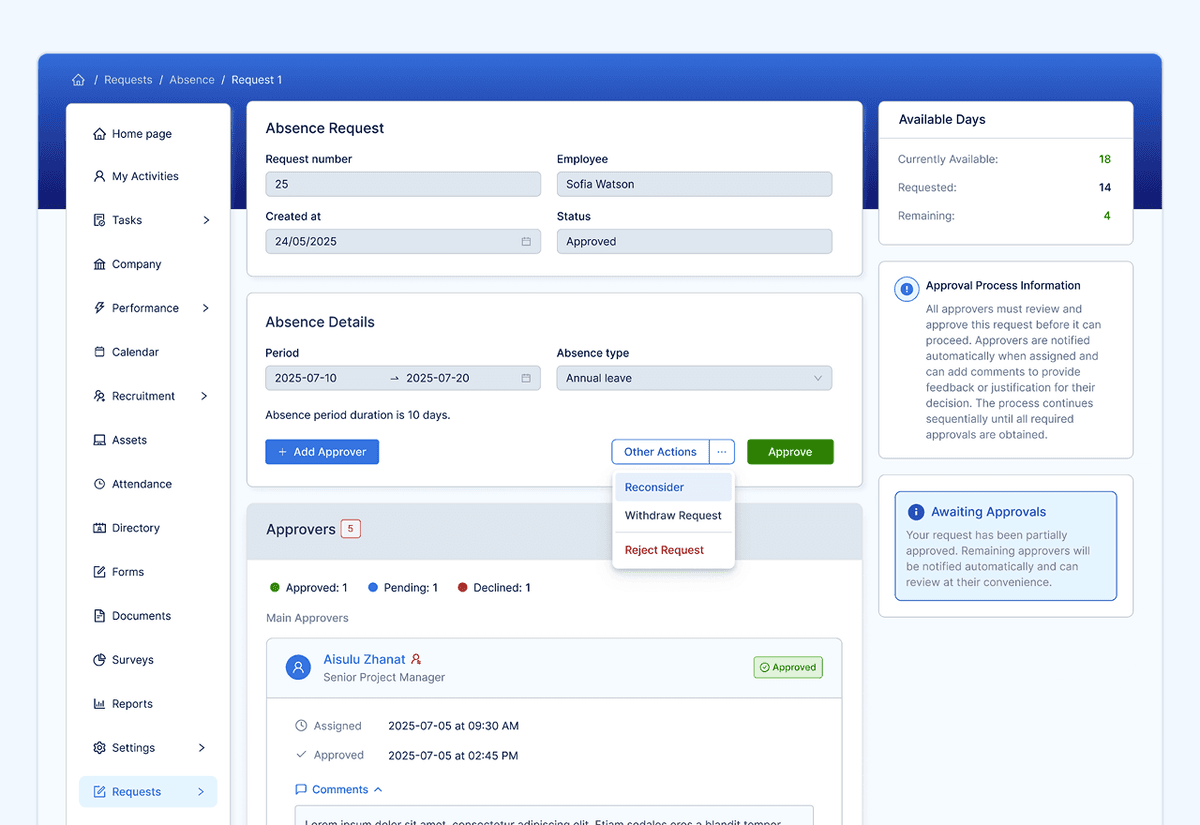1200x825 pixels.
Task: Click the Pending: 1 status legend
Action: [403, 588]
